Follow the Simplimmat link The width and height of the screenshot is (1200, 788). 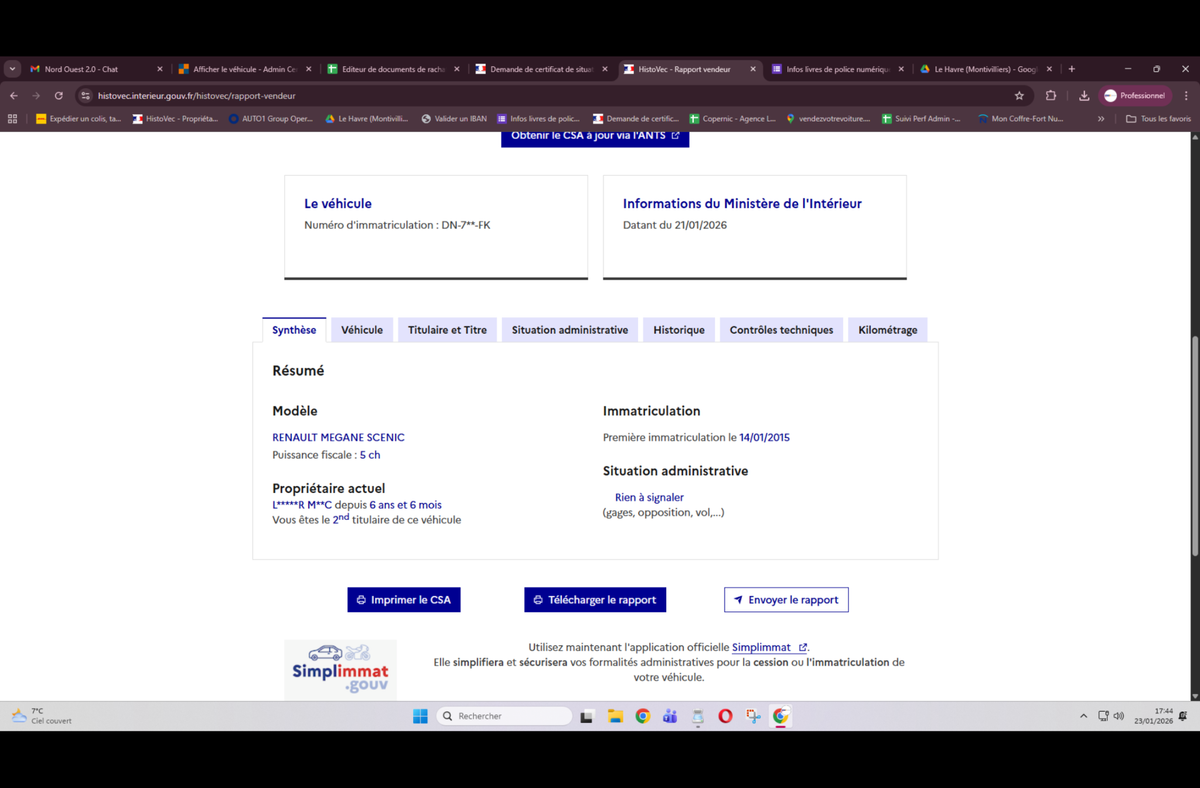click(762, 647)
